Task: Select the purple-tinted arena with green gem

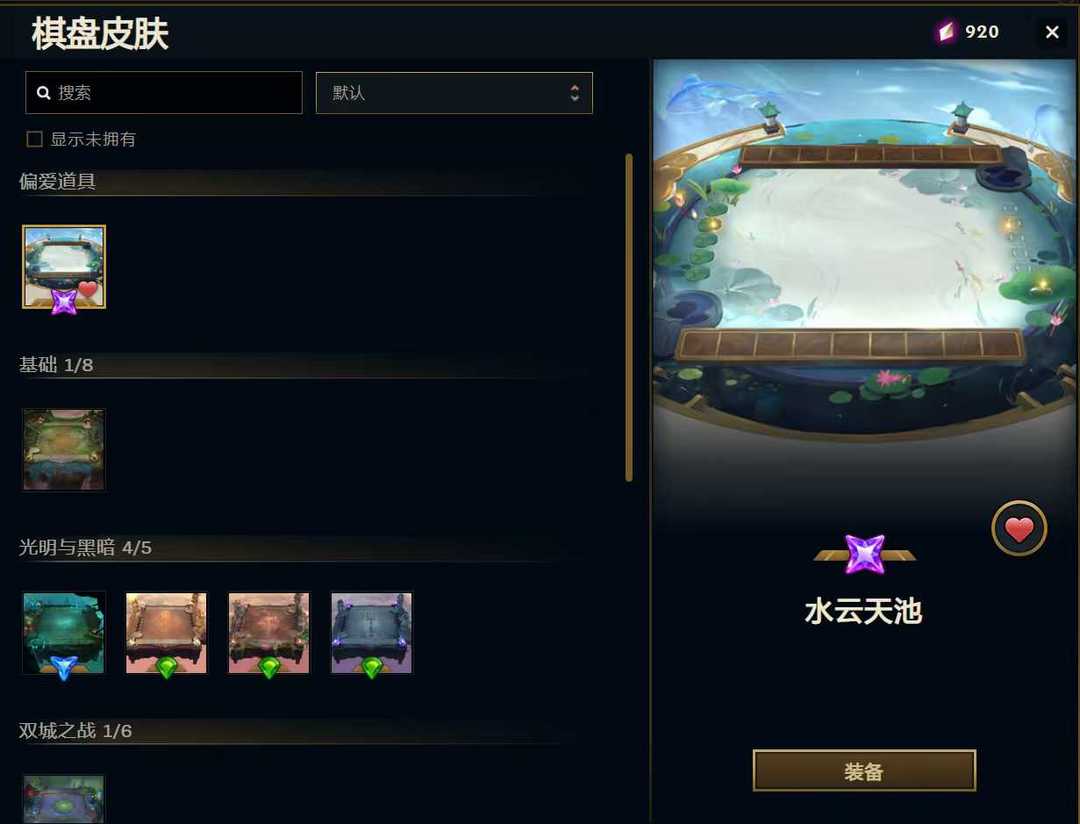Action: [x=371, y=632]
